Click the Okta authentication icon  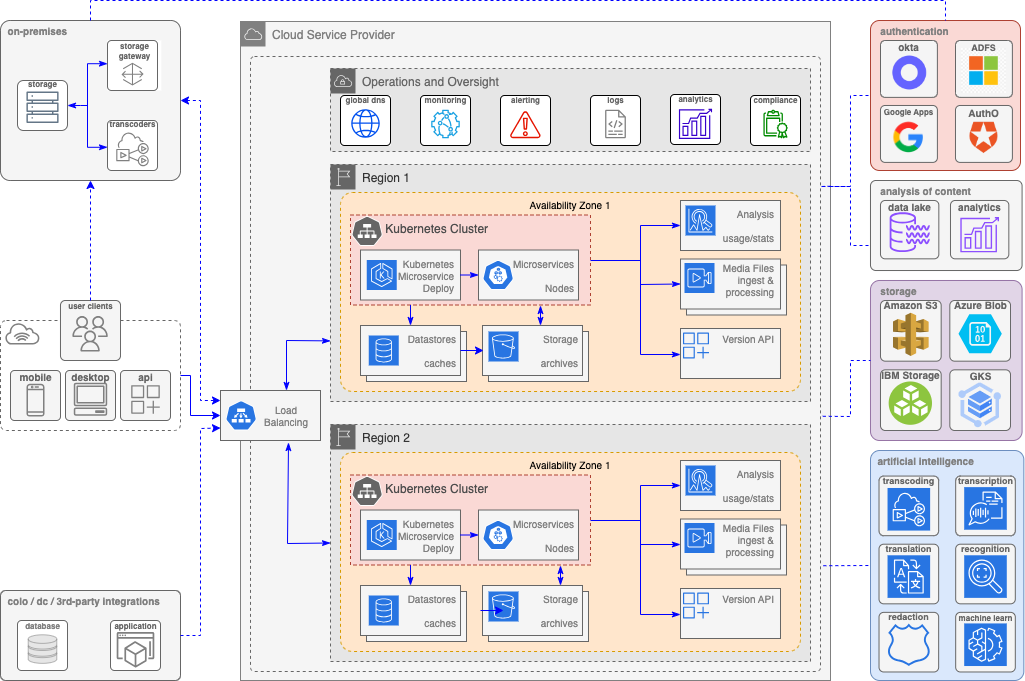(x=909, y=73)
